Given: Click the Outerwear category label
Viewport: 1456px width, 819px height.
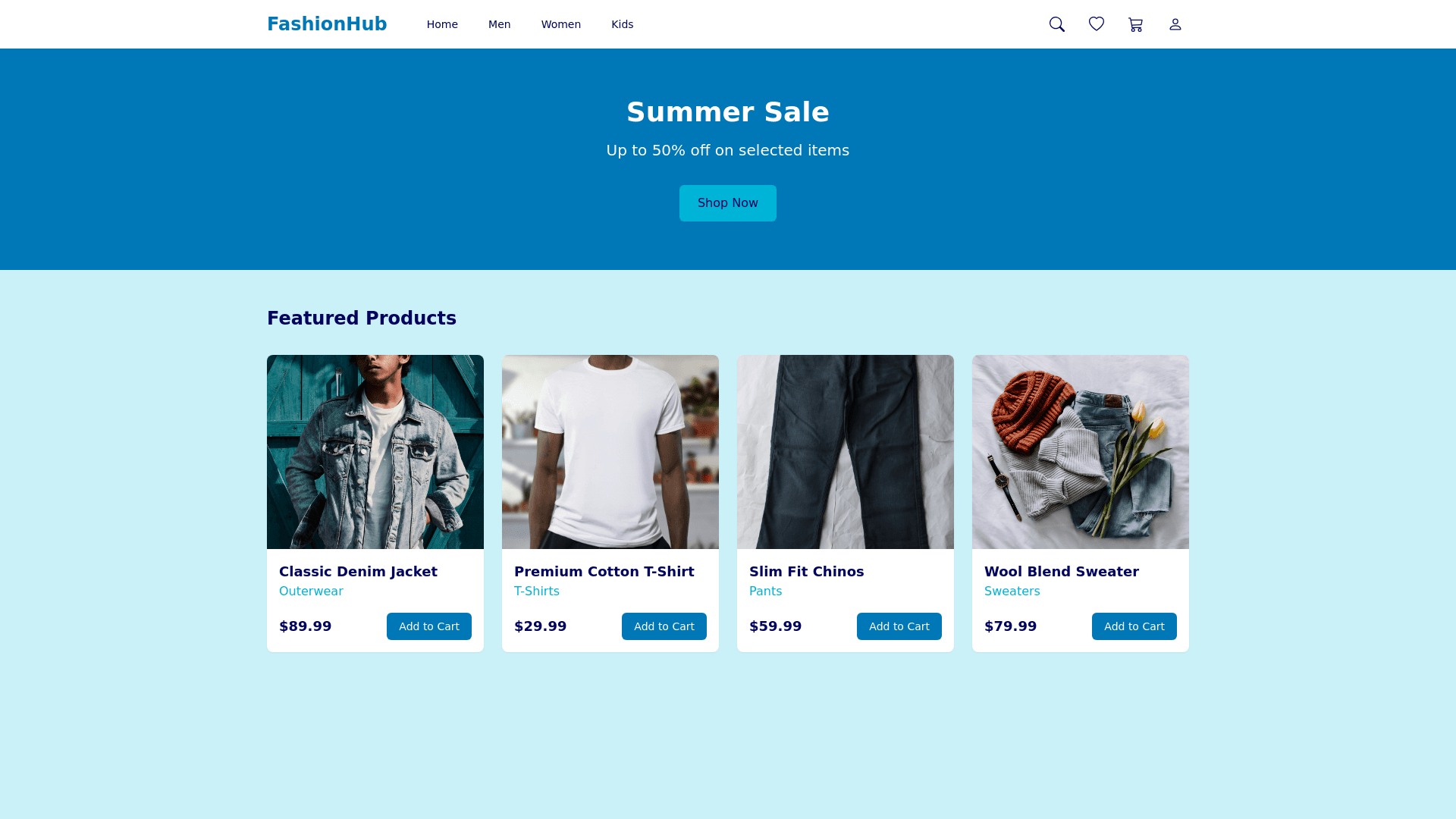Looking at the screenshot, I should point(311,591).
